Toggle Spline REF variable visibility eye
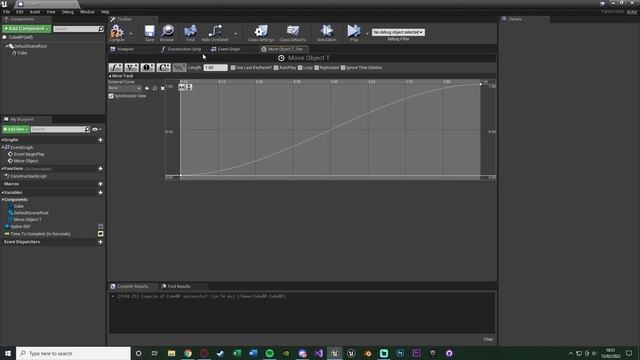Image resolution: width=640 pixels, height=360 pixels. (100, 227)
